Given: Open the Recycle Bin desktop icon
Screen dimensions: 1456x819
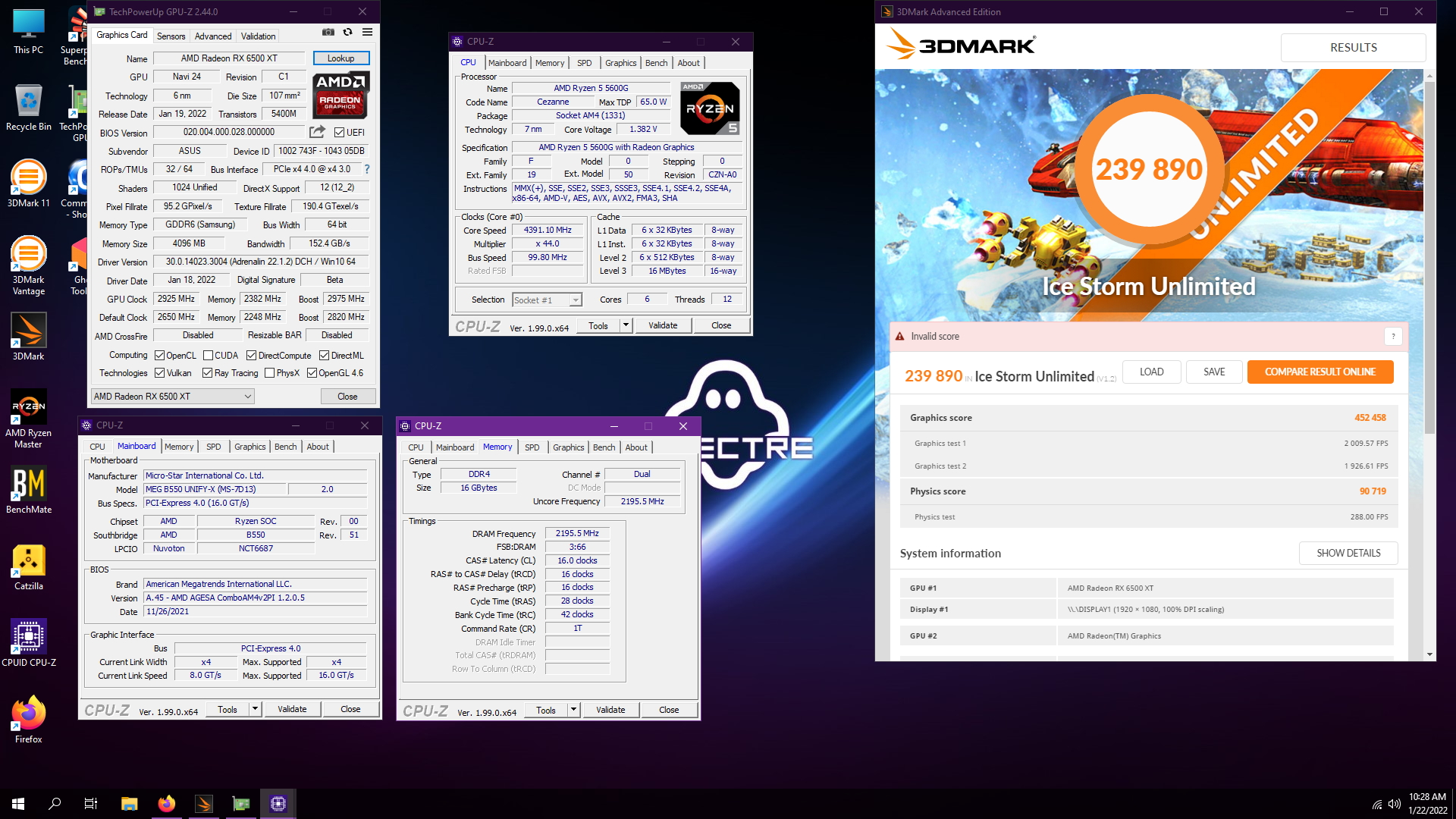Looking at the screenshot, I should pyautogui.click(x=29, y=107).
